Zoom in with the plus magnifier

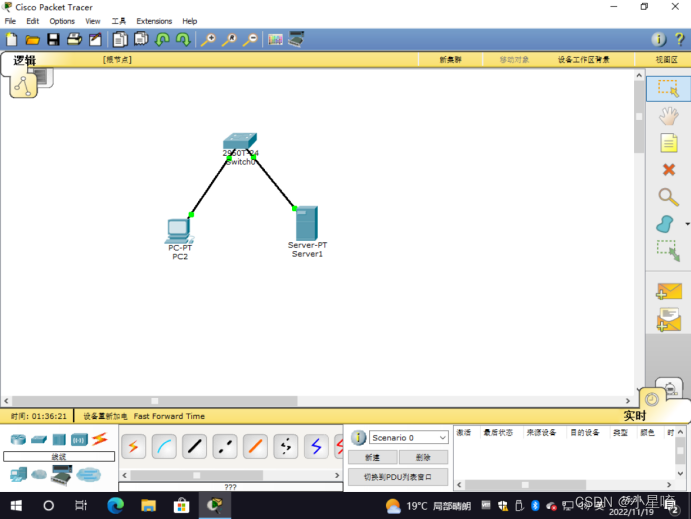click(x=208, y=40)
